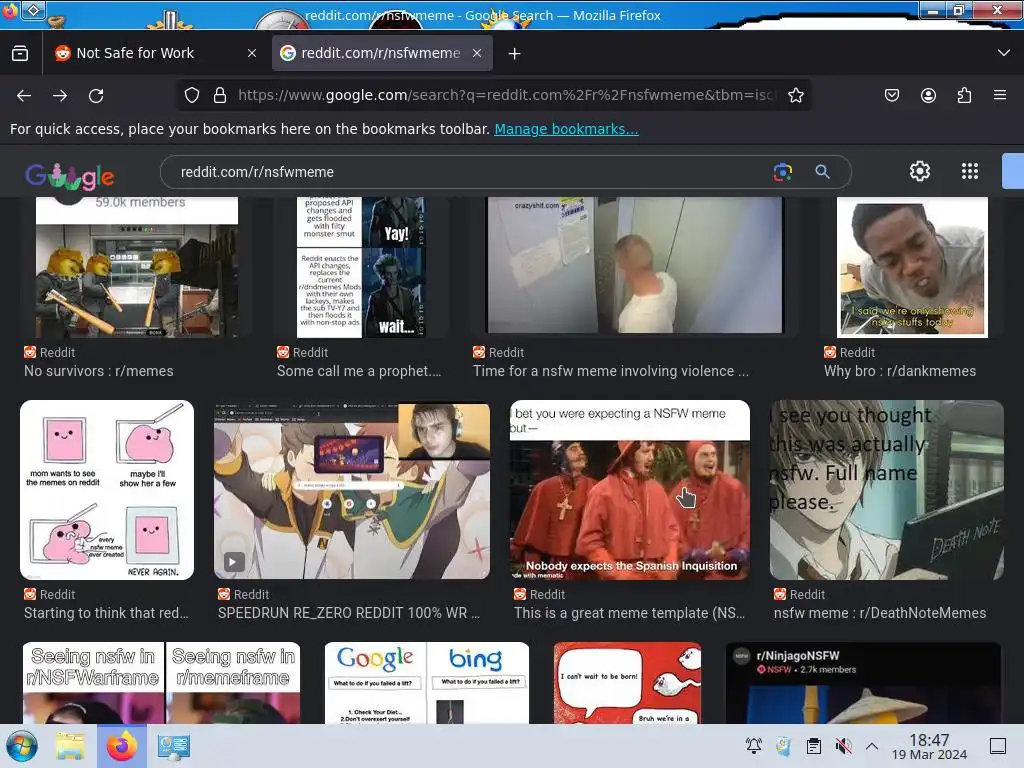The width and height of the screenshot is (1024, 768).
Task: Open the Firefox hamburger application menu
Action: [1000, 95]
